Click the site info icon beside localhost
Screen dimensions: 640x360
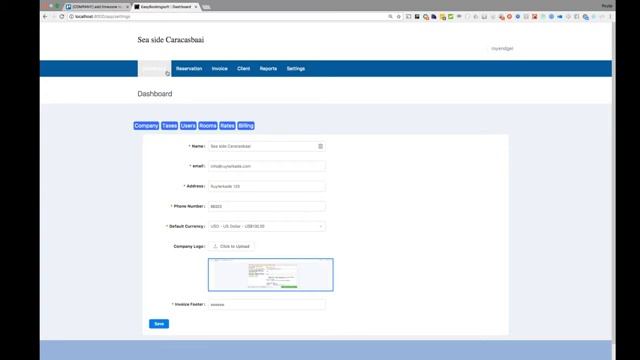point(71,17)
